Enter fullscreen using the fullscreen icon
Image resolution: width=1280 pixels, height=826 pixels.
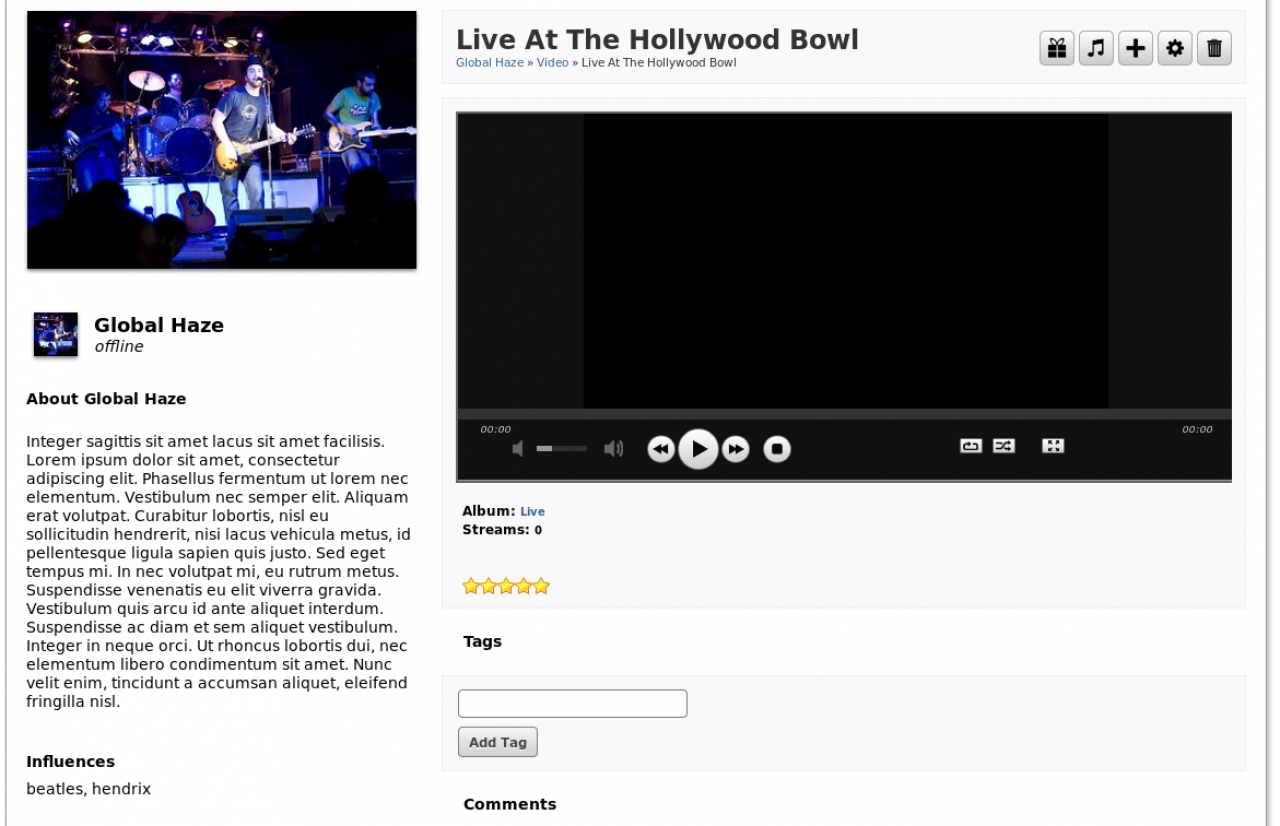coord(1053,446)
